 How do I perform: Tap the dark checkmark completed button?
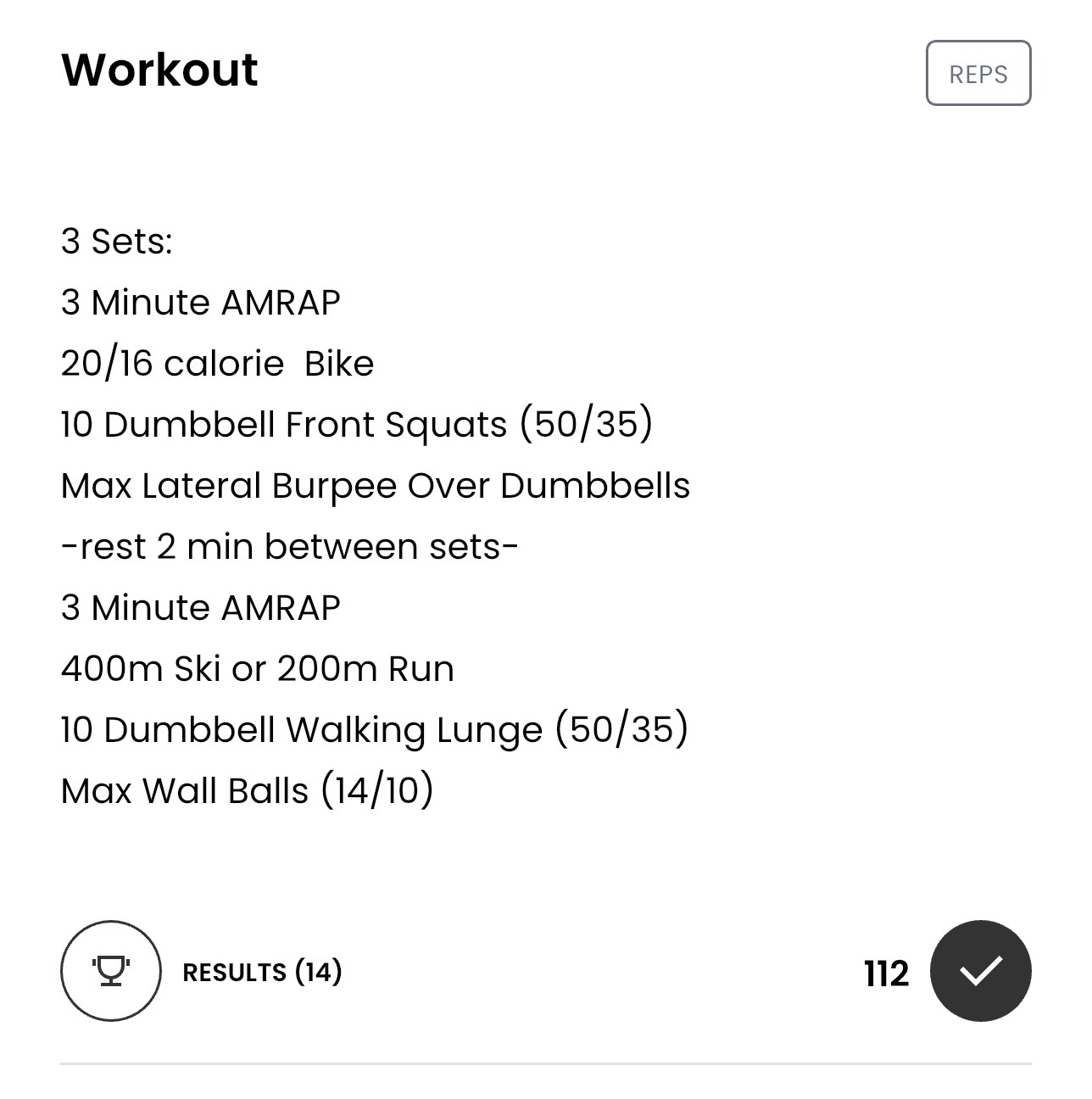coord(980,971)
